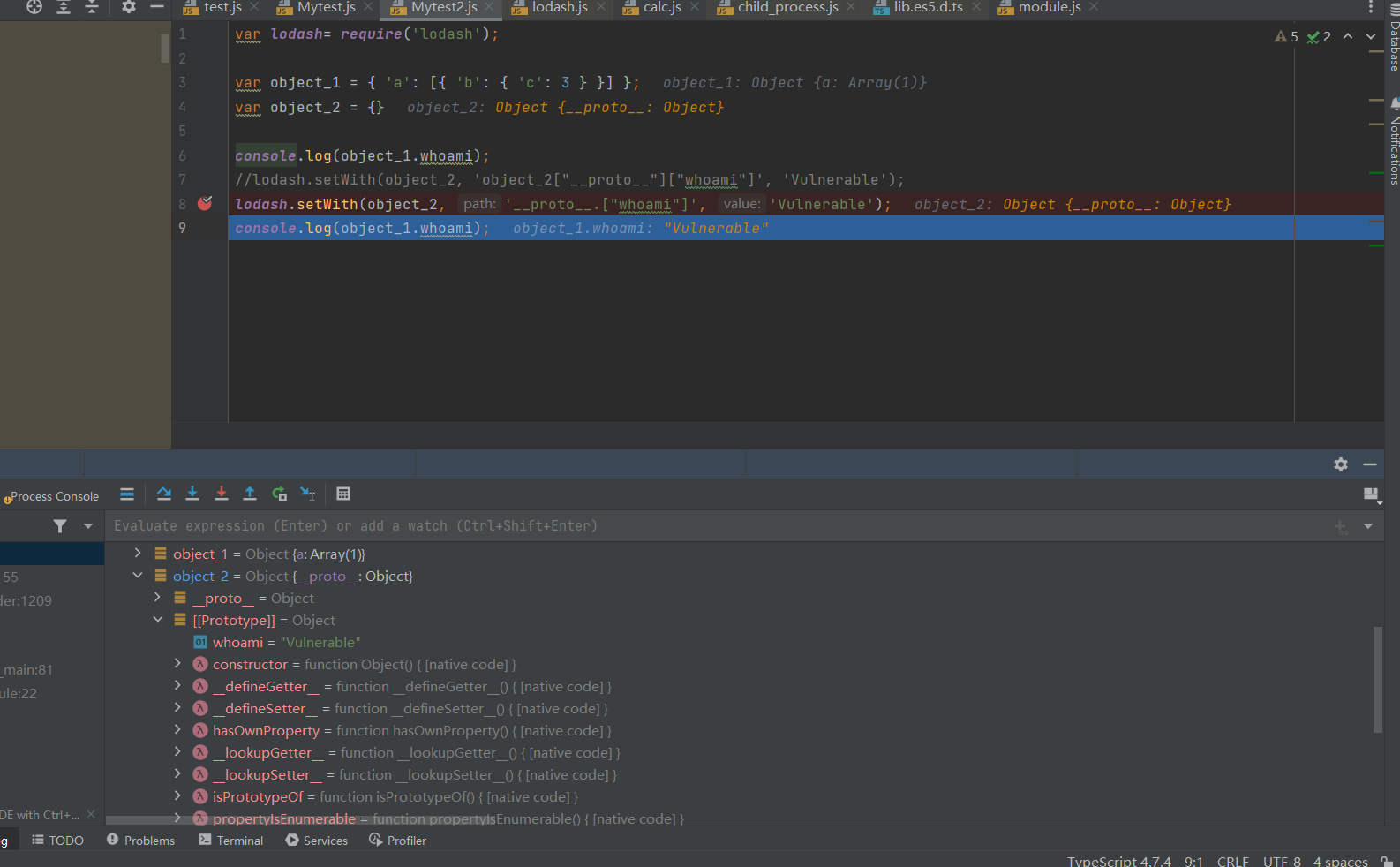
Task: Toggle the breakpoint on line 8
Action: point(205,204)
